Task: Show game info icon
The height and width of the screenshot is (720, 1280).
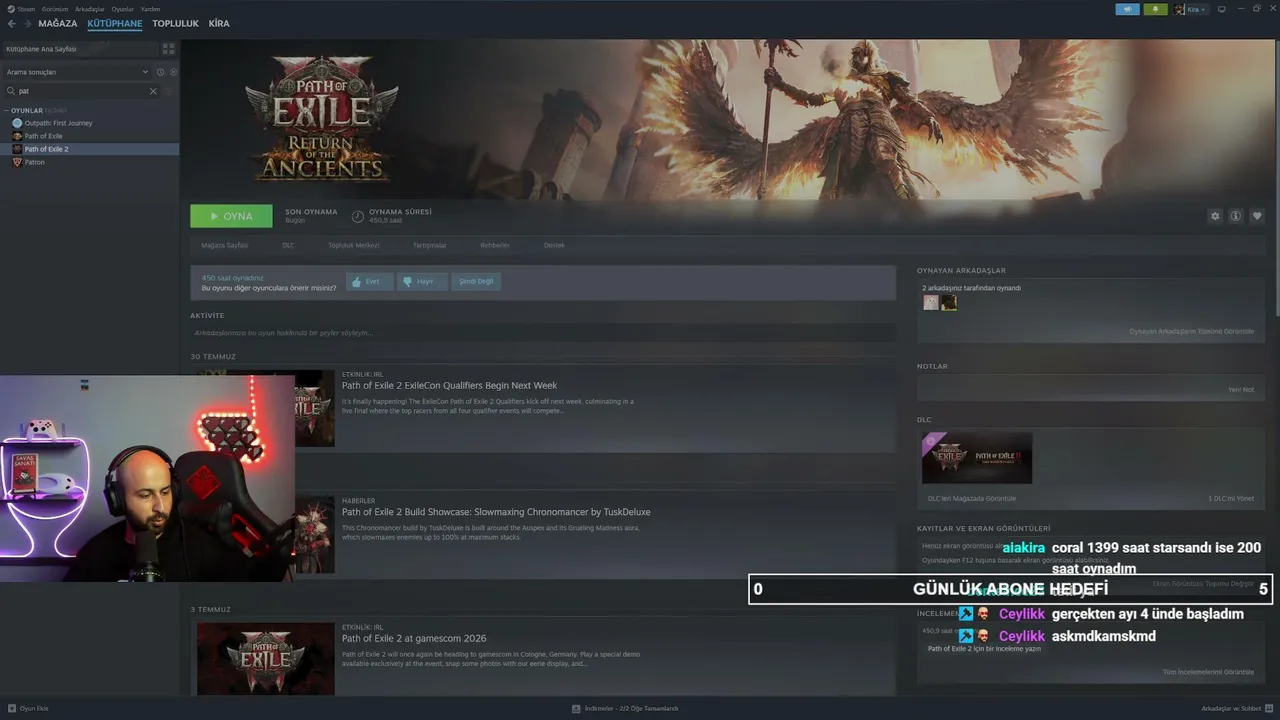Action: 1236,216
